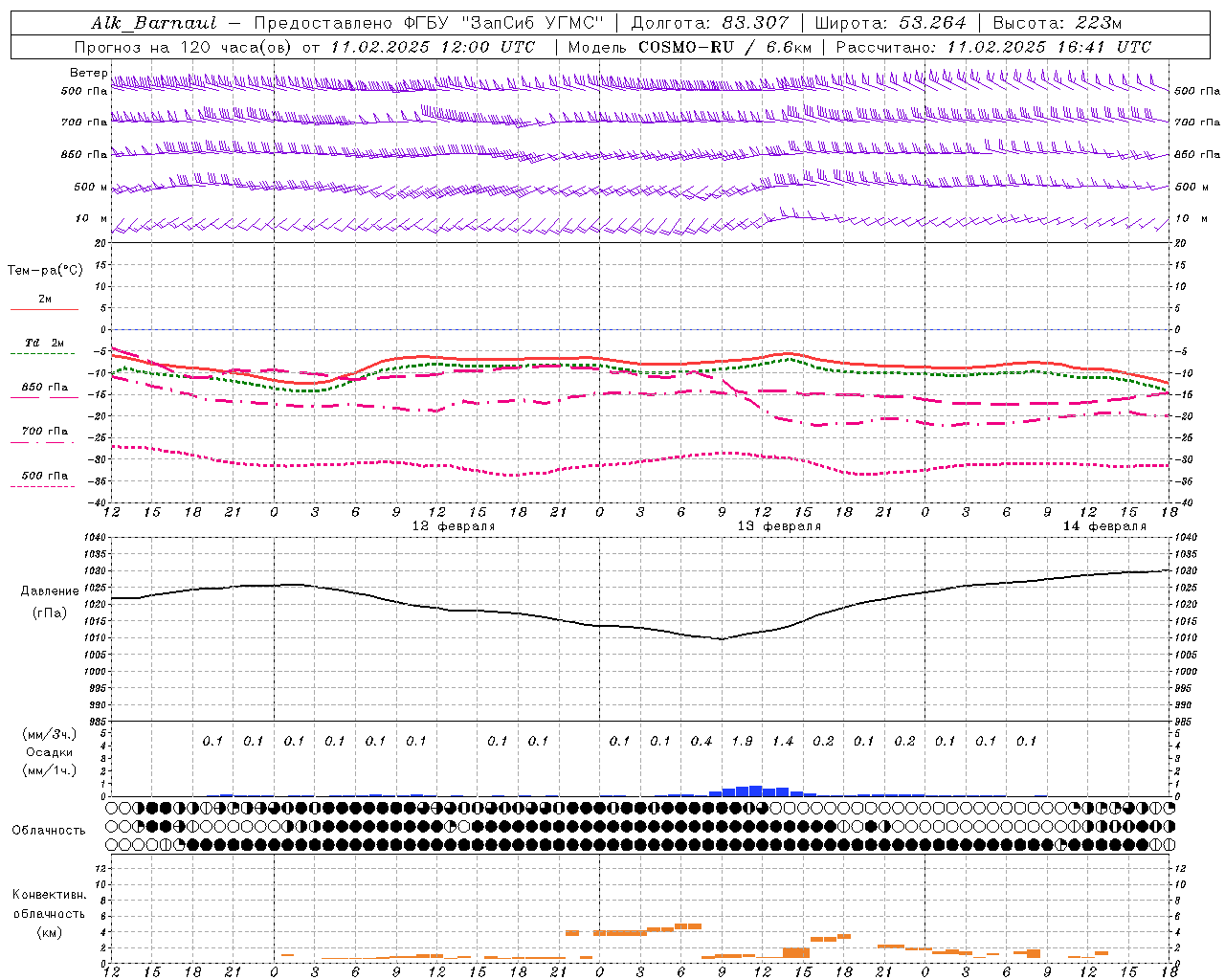Click the Давление pressure panel label
Image resolution: width=1225 pixels, height=980 pixels.
(x=50, y=591)
